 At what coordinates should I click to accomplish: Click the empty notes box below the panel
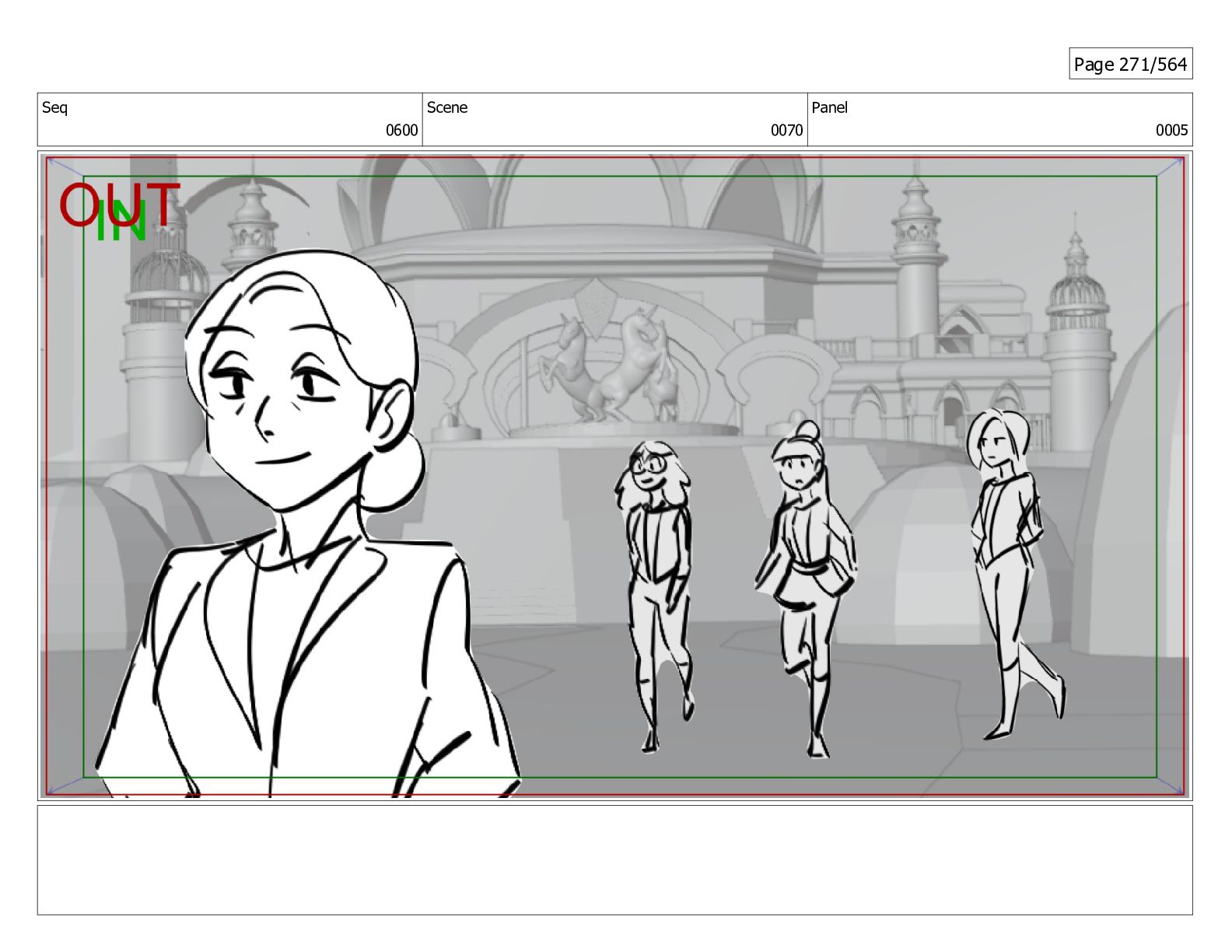click(x=614, y=860)
